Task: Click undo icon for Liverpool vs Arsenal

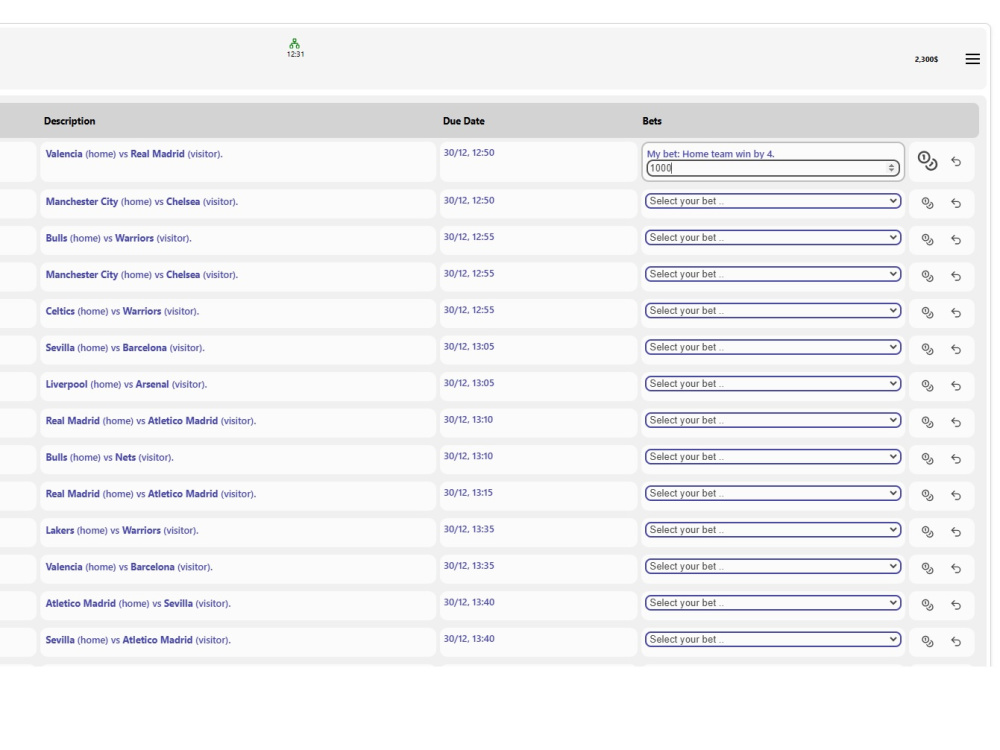Action: (x=955, y=385)
